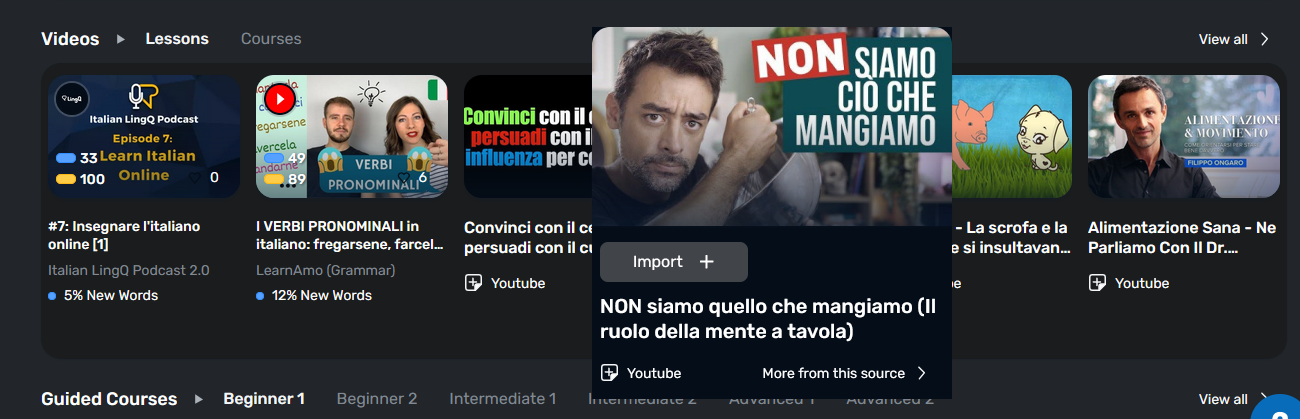
Task: Switch to Intermediate 1 tab
Action: pyautogui.click(x=503, y=399)
